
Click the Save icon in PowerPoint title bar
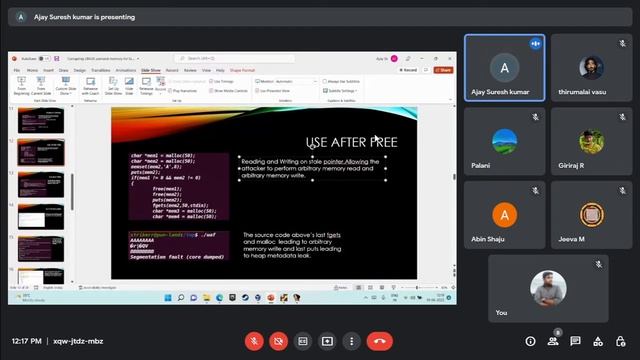click(x=57, y=59)
